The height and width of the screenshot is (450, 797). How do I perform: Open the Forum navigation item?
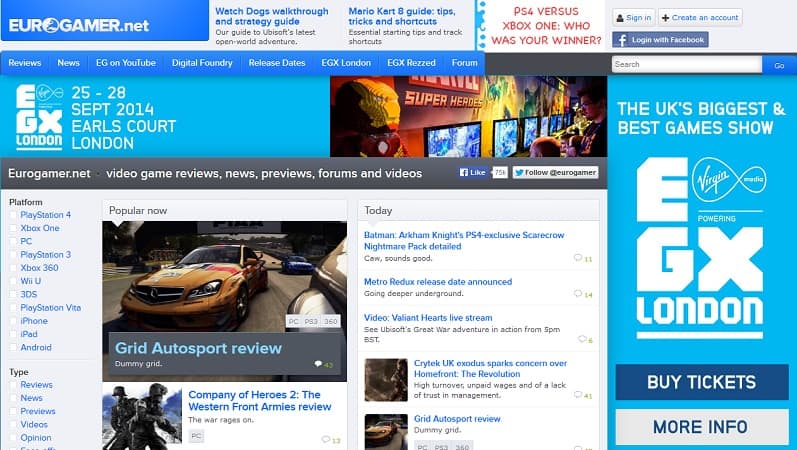click(464, 63)
